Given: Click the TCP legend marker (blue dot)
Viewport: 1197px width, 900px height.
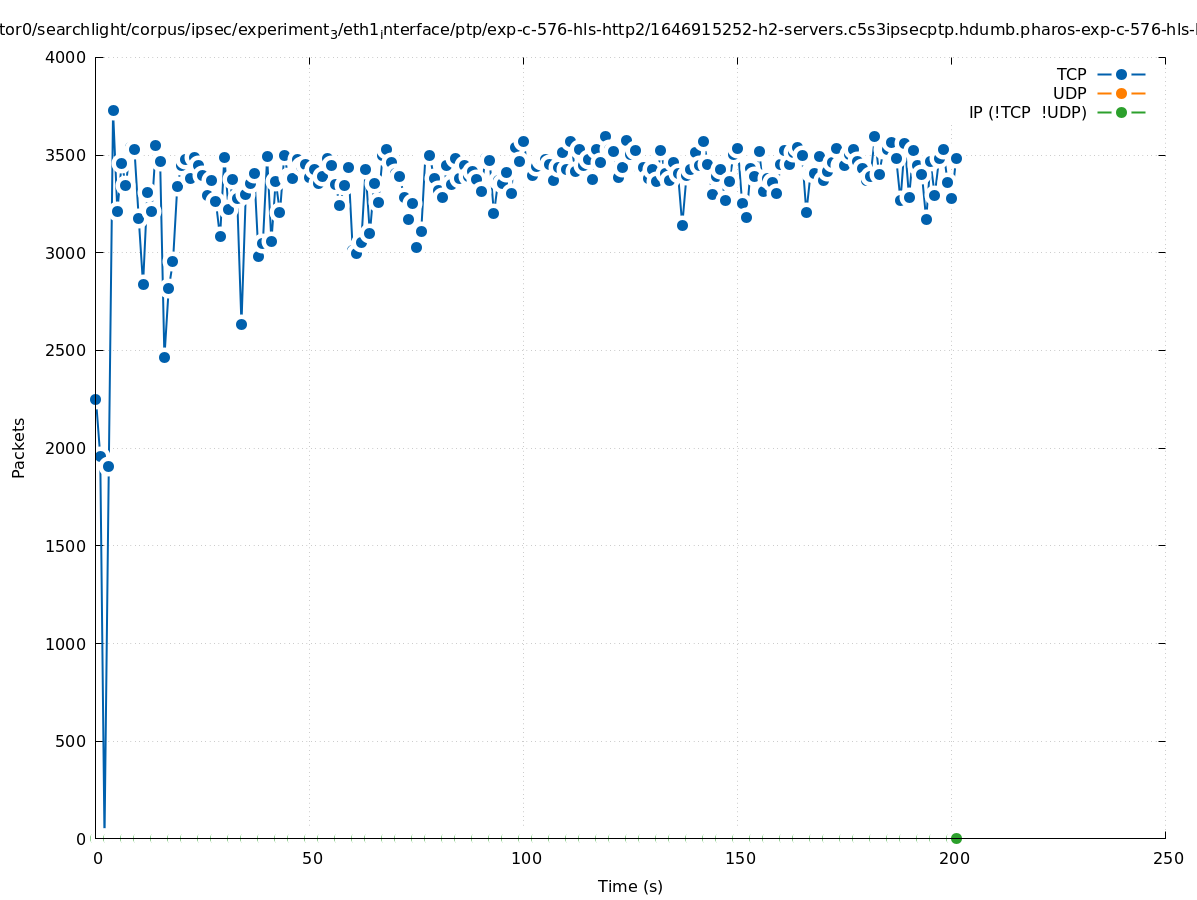Looking at the screenshot, I should click(x=1121, y=74).
